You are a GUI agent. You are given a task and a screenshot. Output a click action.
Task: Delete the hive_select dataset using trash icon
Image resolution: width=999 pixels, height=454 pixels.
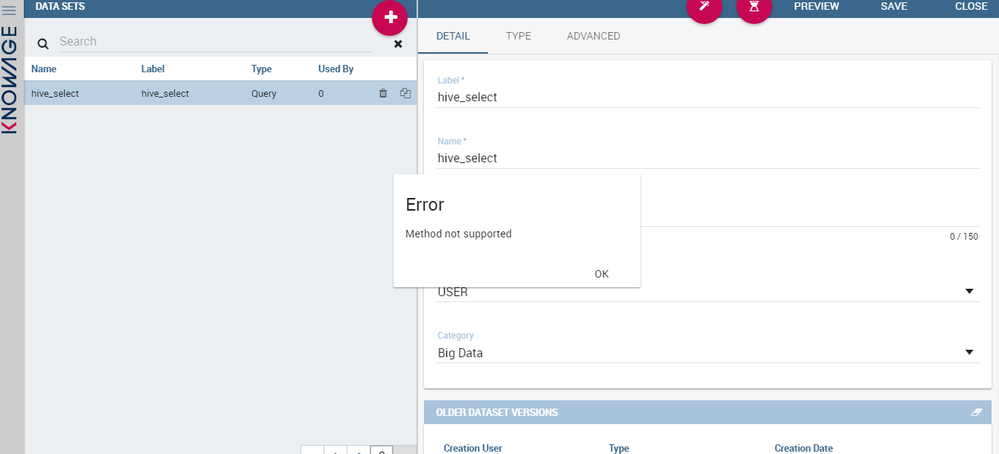click(383, 93)
